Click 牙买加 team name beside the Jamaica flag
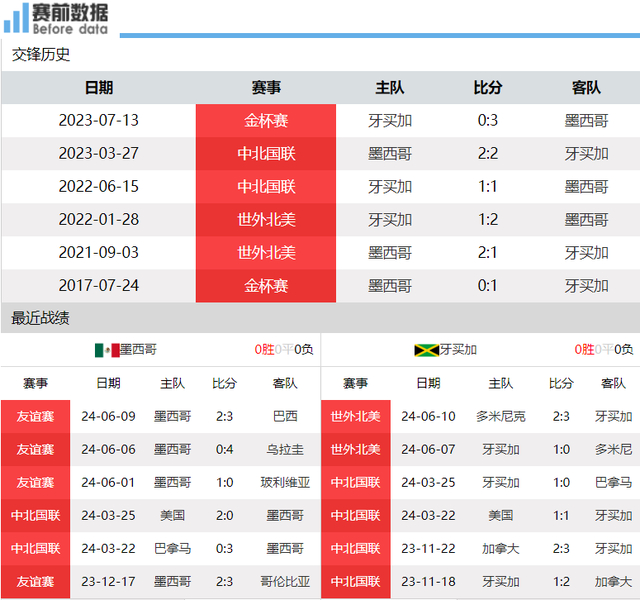Screen dimensions: 640x600 tap(458, 350)
